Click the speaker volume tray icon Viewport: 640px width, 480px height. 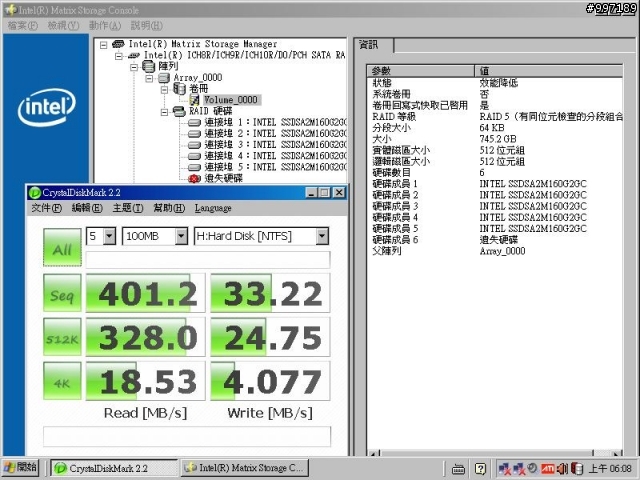coord(563,469)
